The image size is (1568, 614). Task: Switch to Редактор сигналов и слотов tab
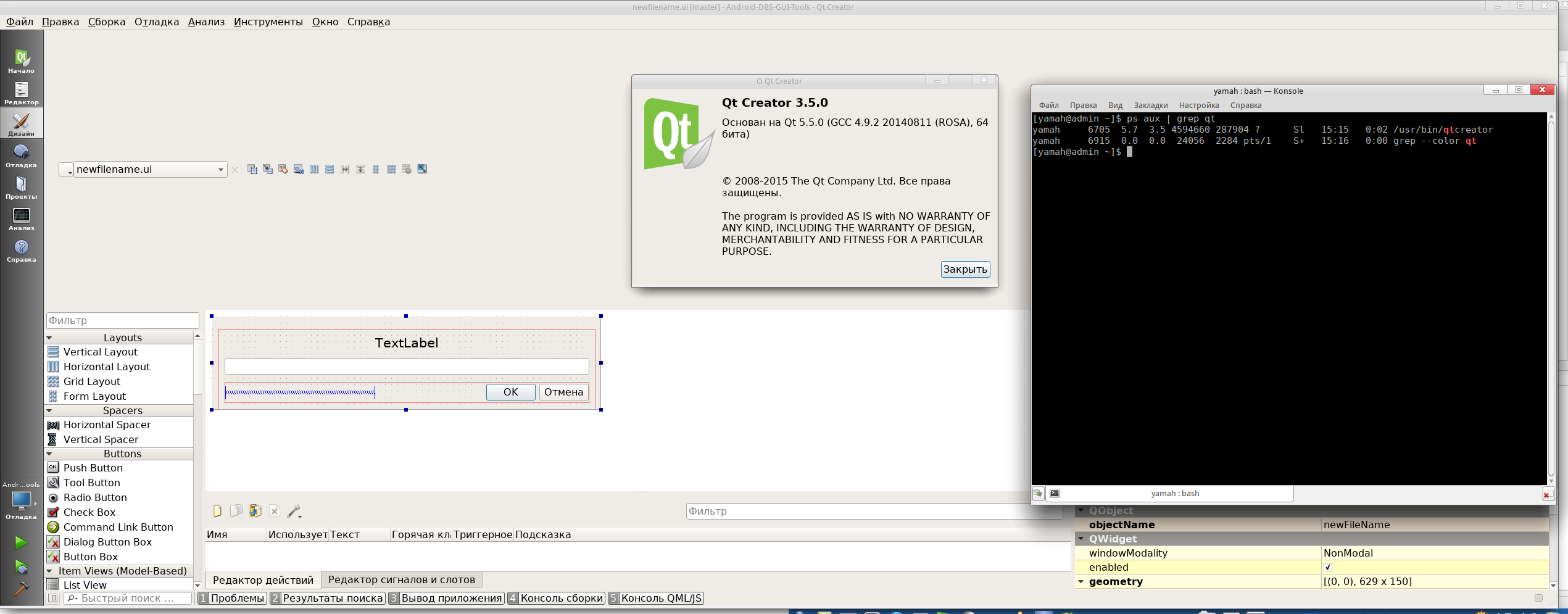pyautogui.click(x=402, y=580)
